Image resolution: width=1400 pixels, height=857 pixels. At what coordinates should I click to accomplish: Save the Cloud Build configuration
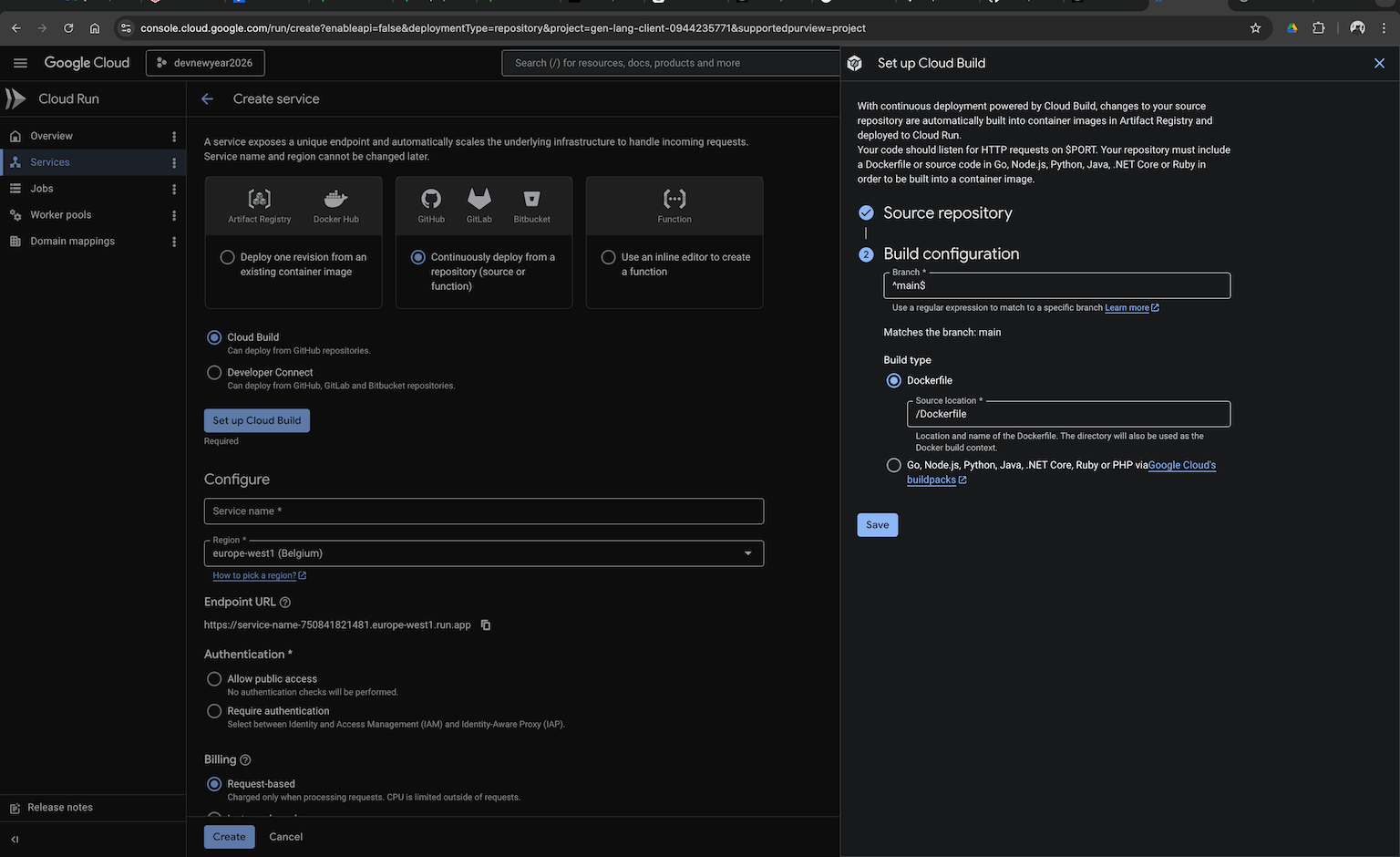pyautogui.click(x=877, y=524)
